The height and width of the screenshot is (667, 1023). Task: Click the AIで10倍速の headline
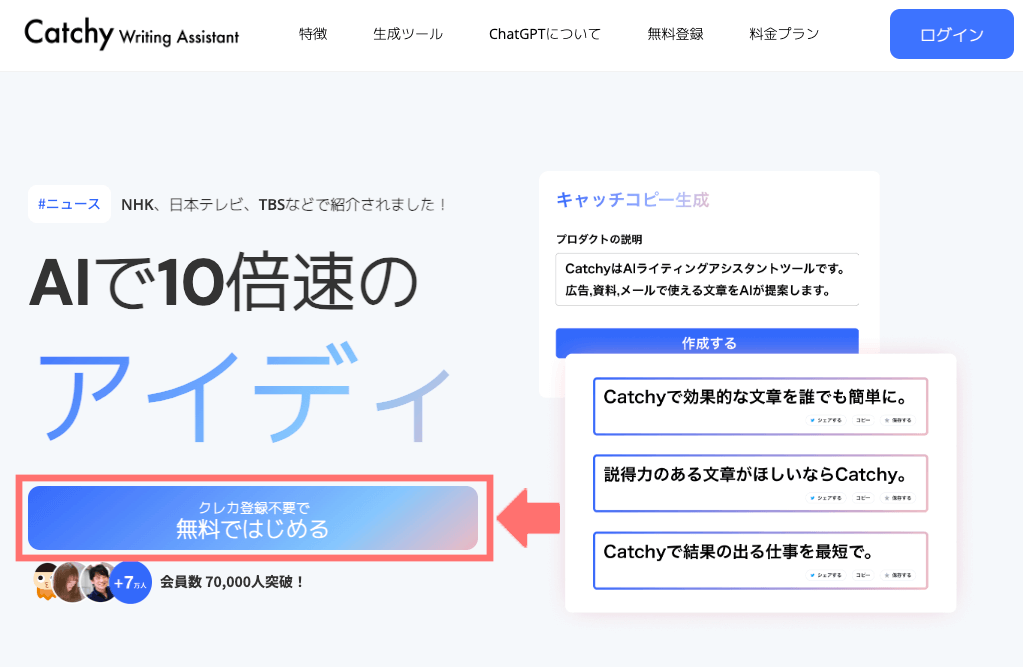point(224,281)
